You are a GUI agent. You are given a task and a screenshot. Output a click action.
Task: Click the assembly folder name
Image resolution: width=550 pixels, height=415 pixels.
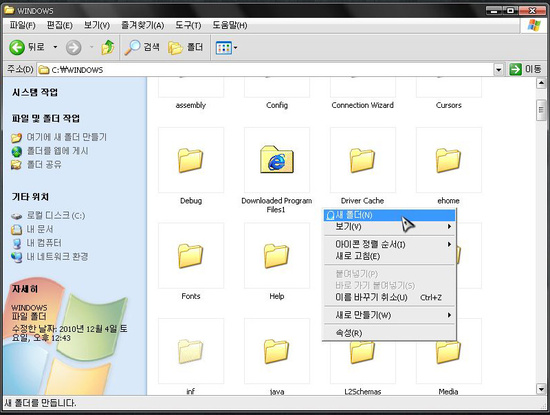tap(191, 105)
